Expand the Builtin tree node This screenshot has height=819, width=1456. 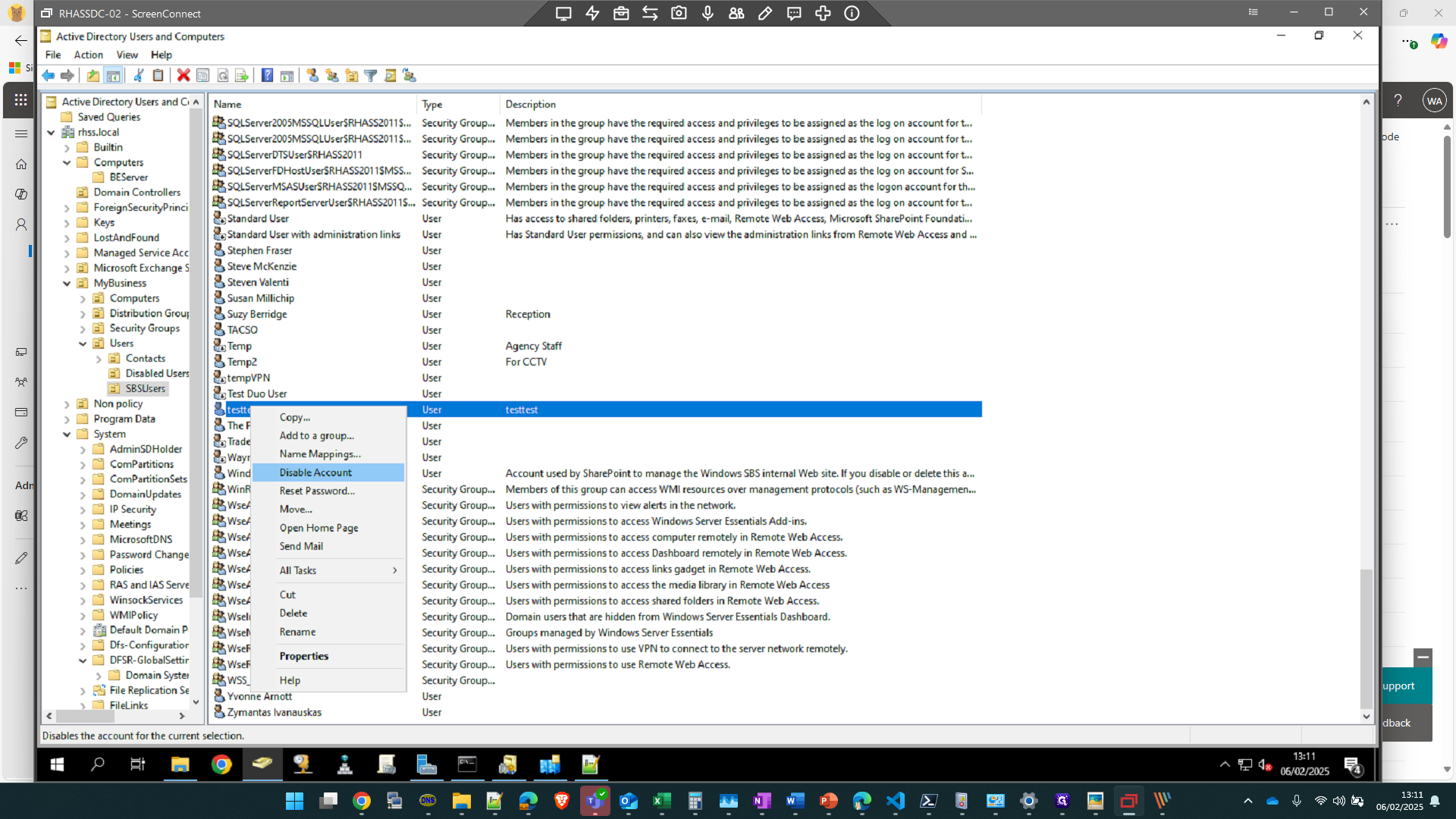(x=67, y=148)
